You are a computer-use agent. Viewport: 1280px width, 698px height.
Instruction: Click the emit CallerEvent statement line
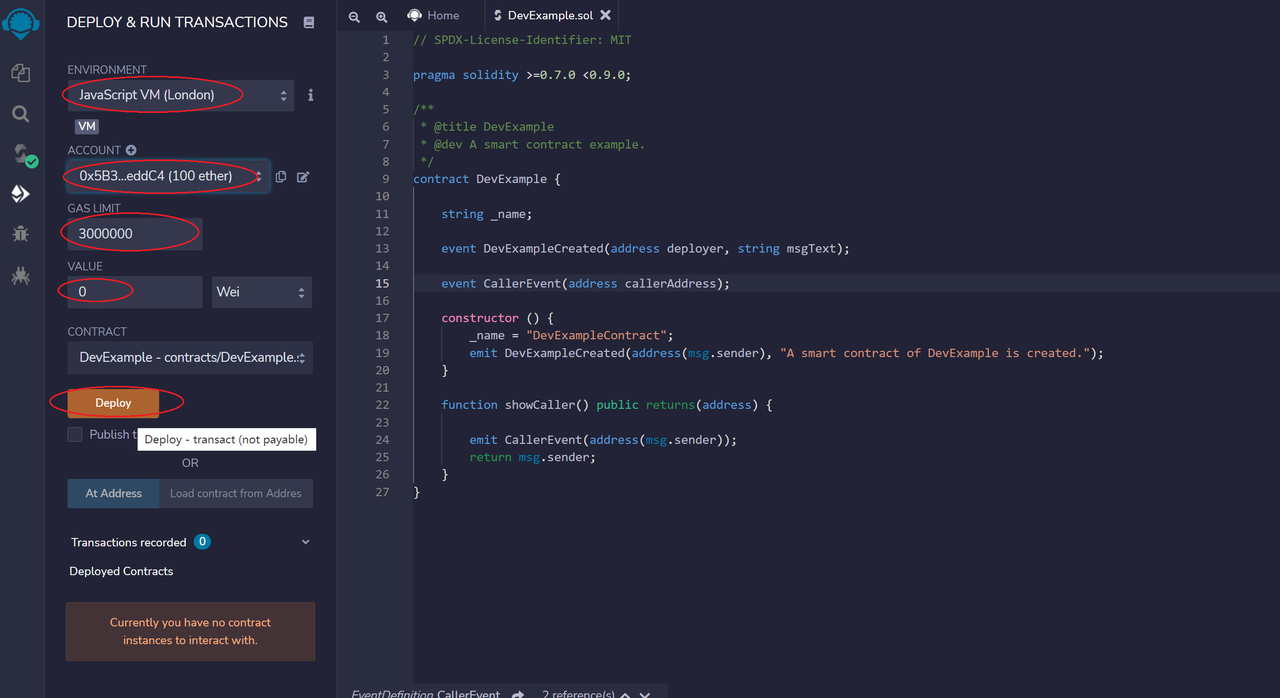[x=603, y=440]
